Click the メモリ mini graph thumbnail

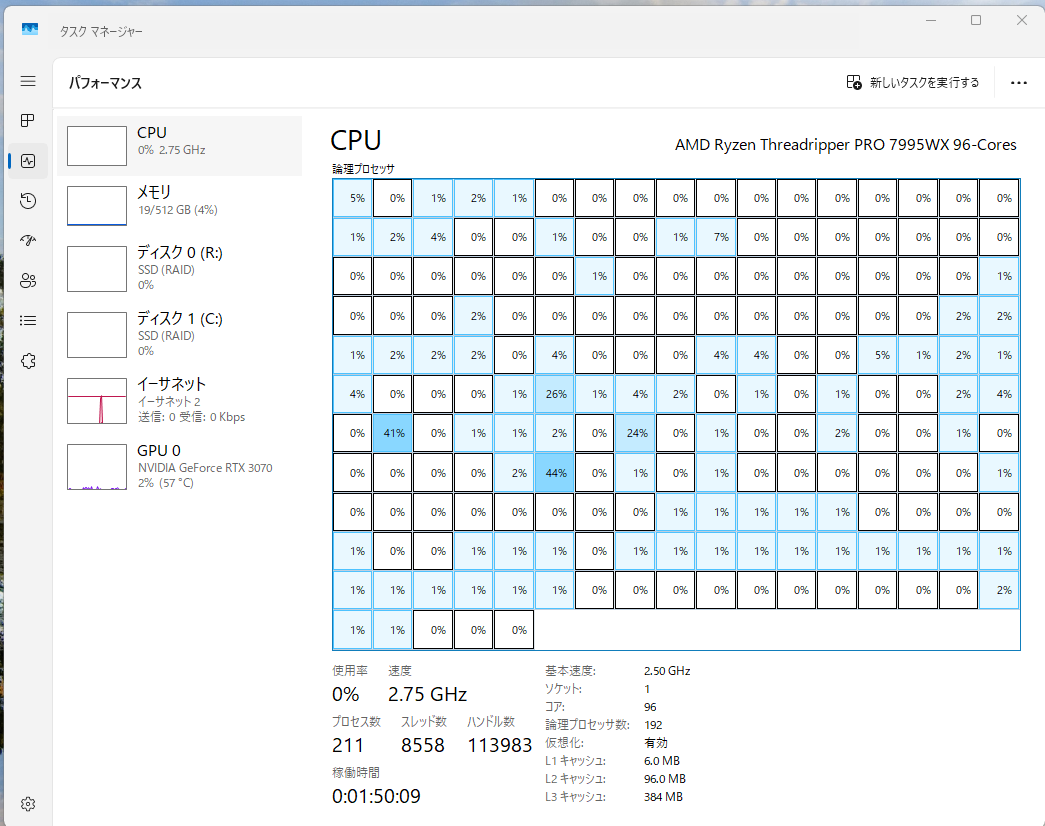(x=97, y=205)
